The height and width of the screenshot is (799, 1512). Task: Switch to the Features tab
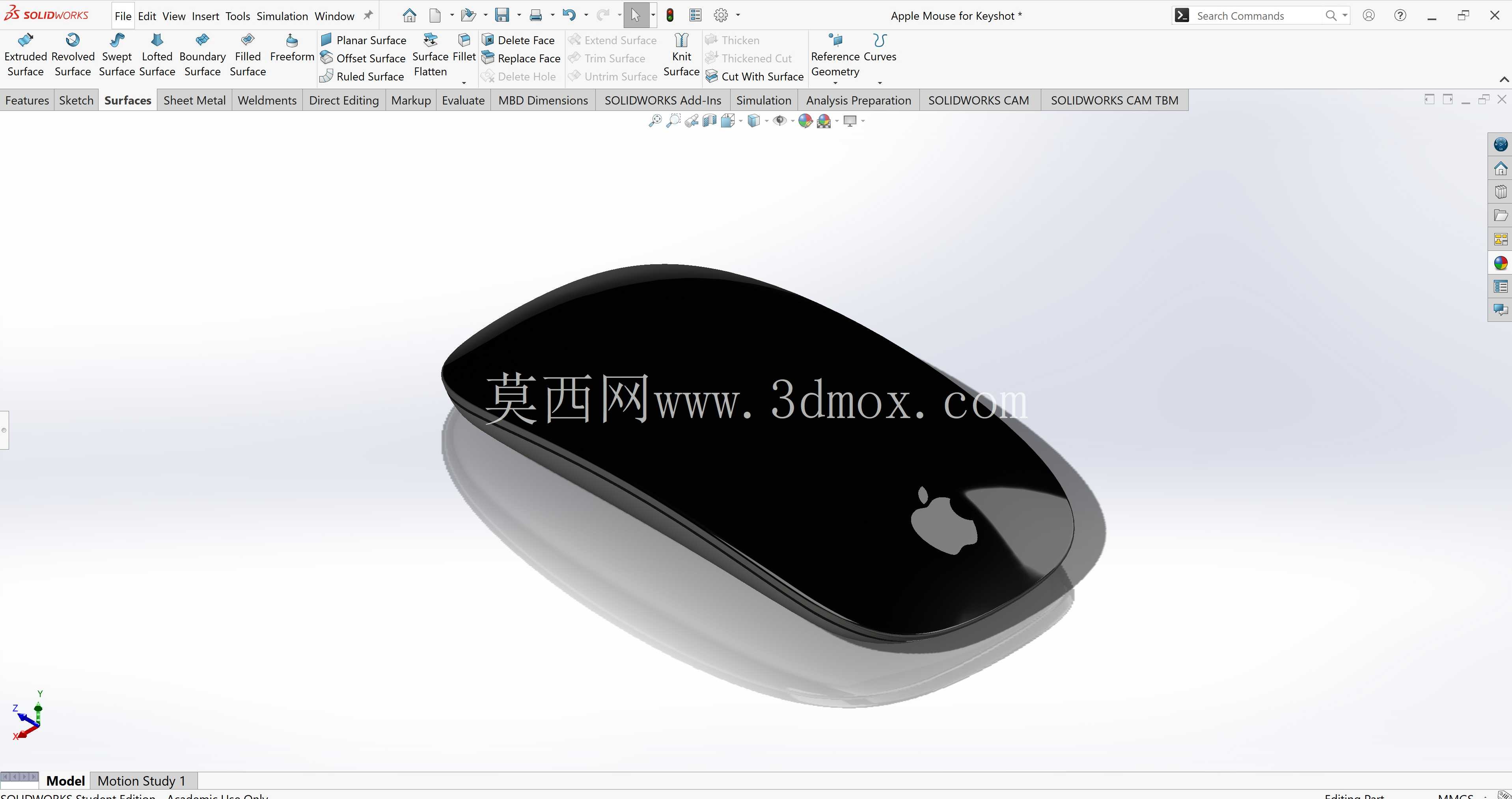point(27,101)
